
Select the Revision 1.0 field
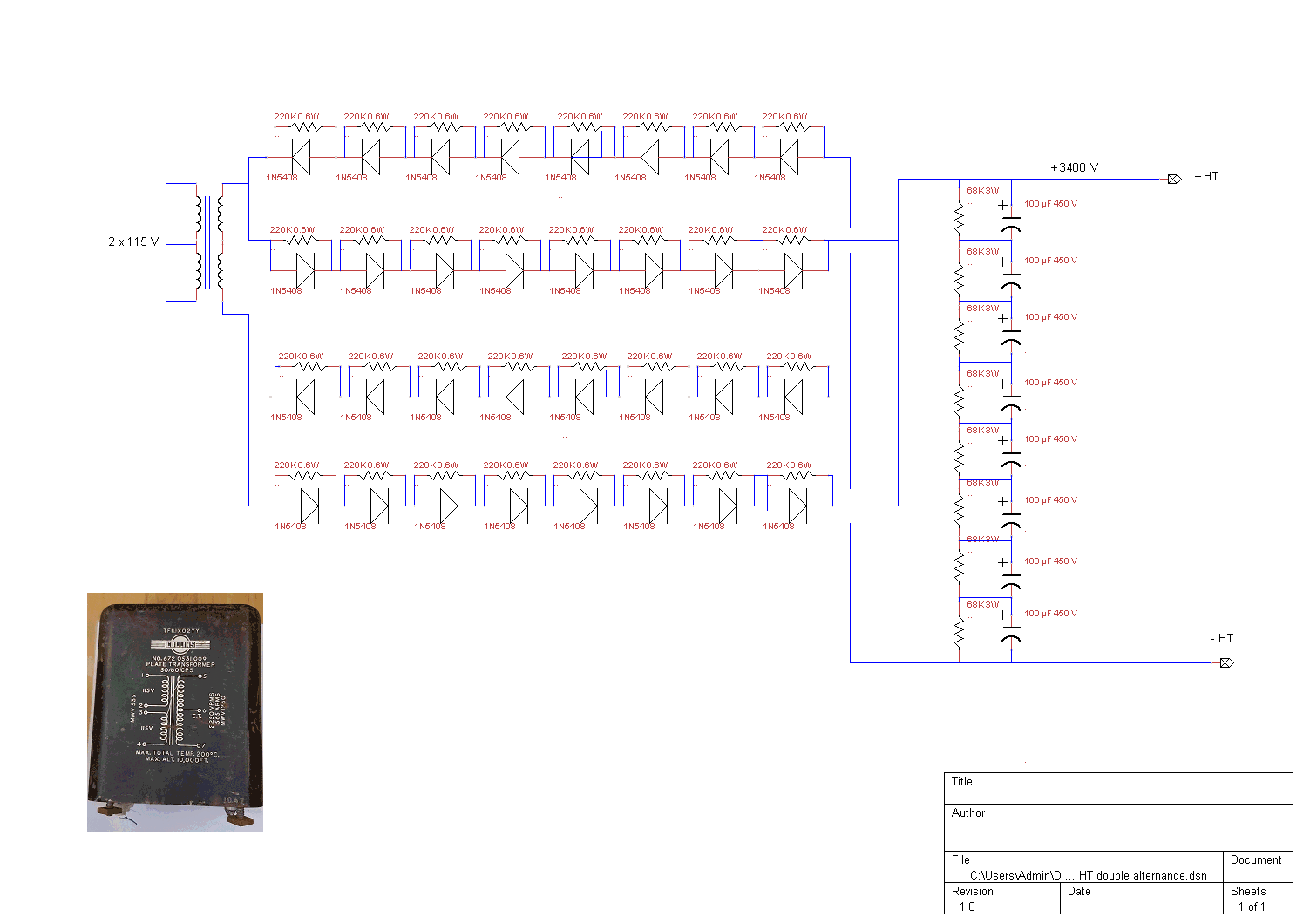[x=1001, y=899]
